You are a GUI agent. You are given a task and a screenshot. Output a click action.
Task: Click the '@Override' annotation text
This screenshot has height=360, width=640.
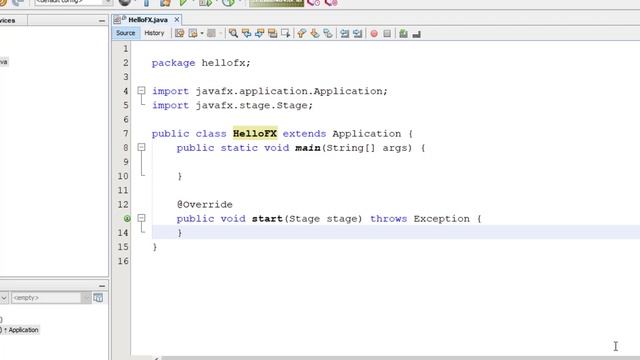[205, 204]
